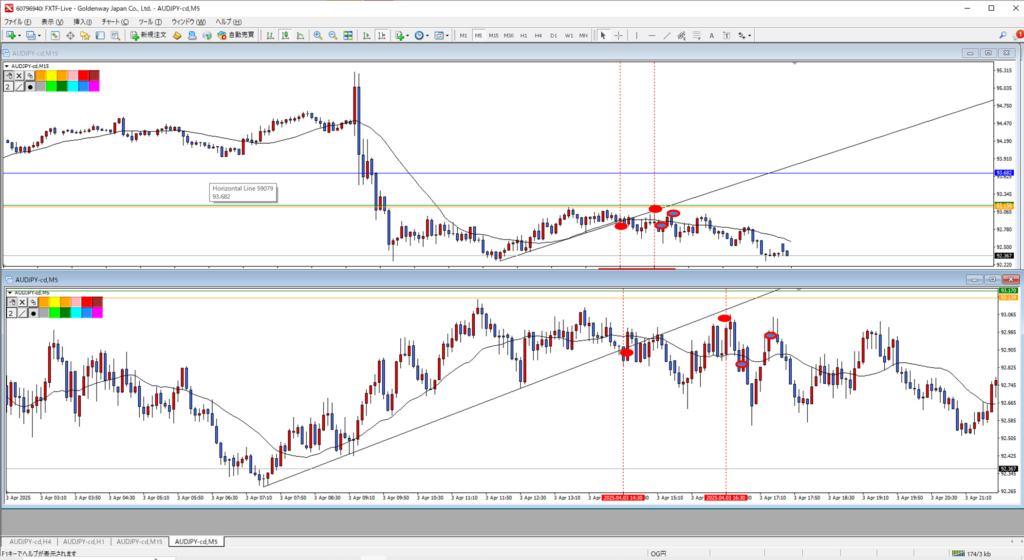This screenshot has height=560, width=1024.
Task: Collapse the AUDJPY-cd,M15 panel triangle
Action: (7, 66)
